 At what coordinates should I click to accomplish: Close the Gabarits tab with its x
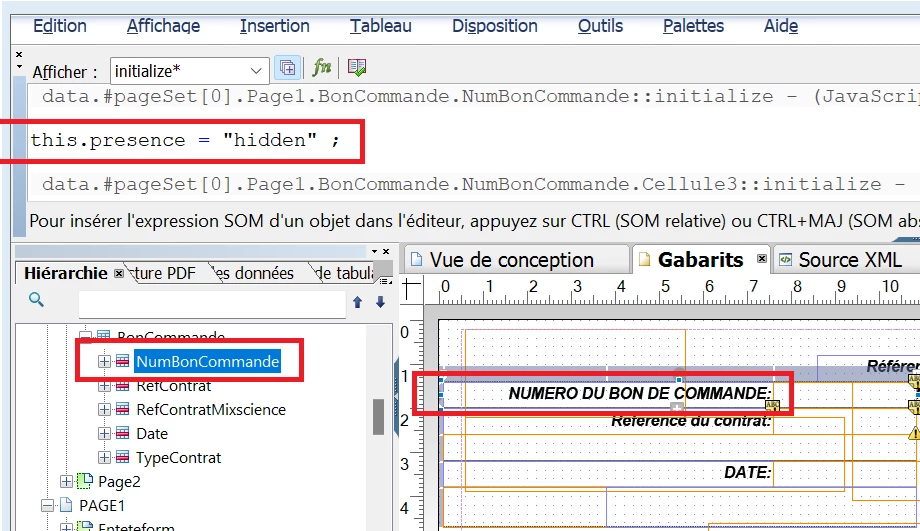click(x=762, y=259)
